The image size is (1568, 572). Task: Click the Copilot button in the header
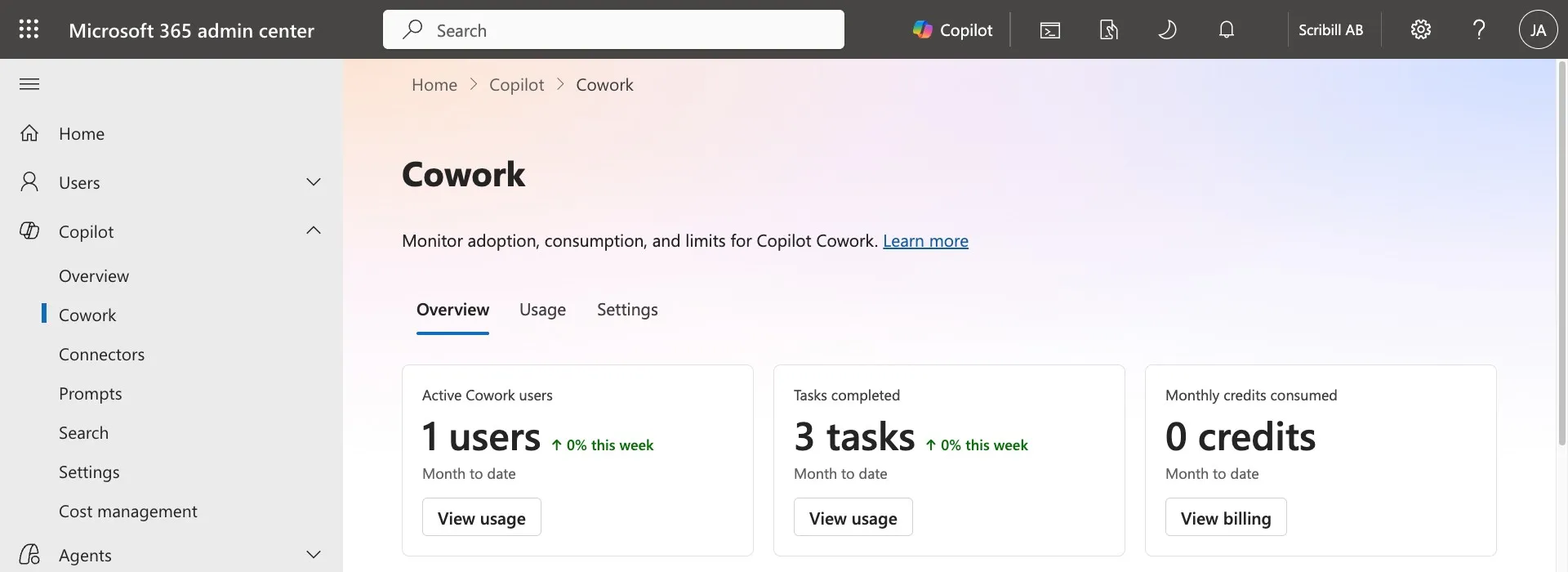point(952,29)
